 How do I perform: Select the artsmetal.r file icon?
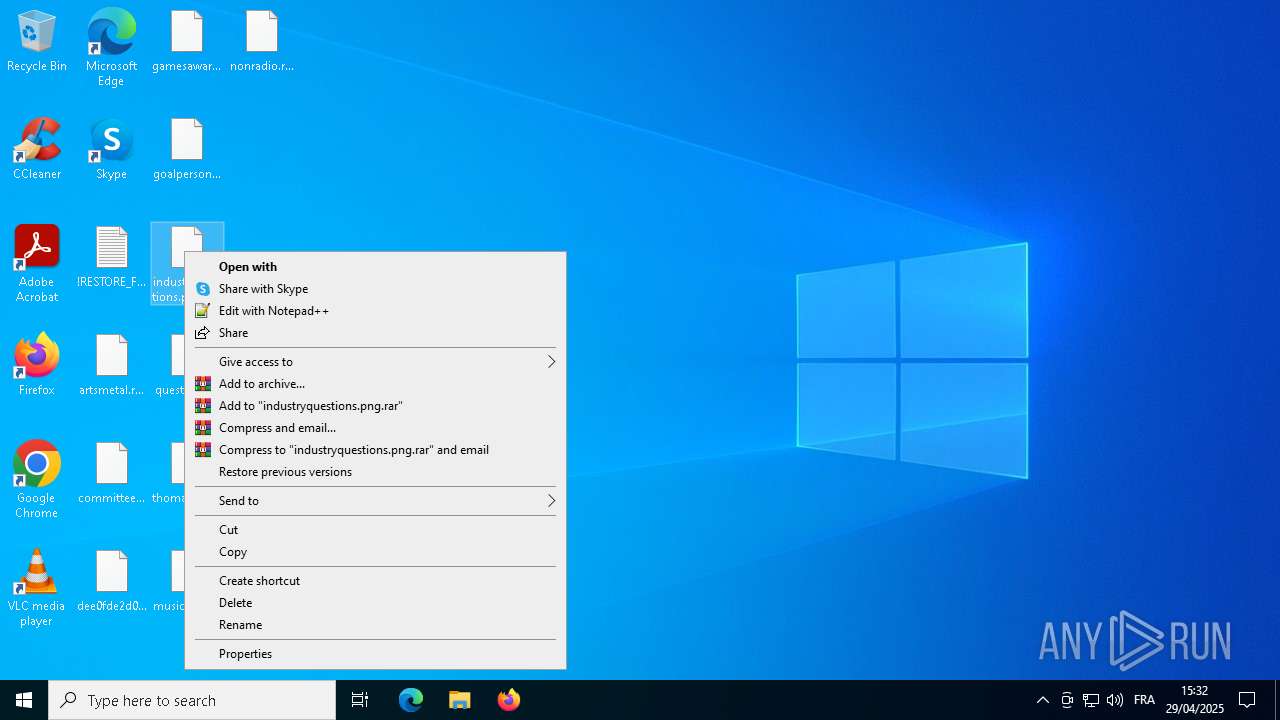111,365
